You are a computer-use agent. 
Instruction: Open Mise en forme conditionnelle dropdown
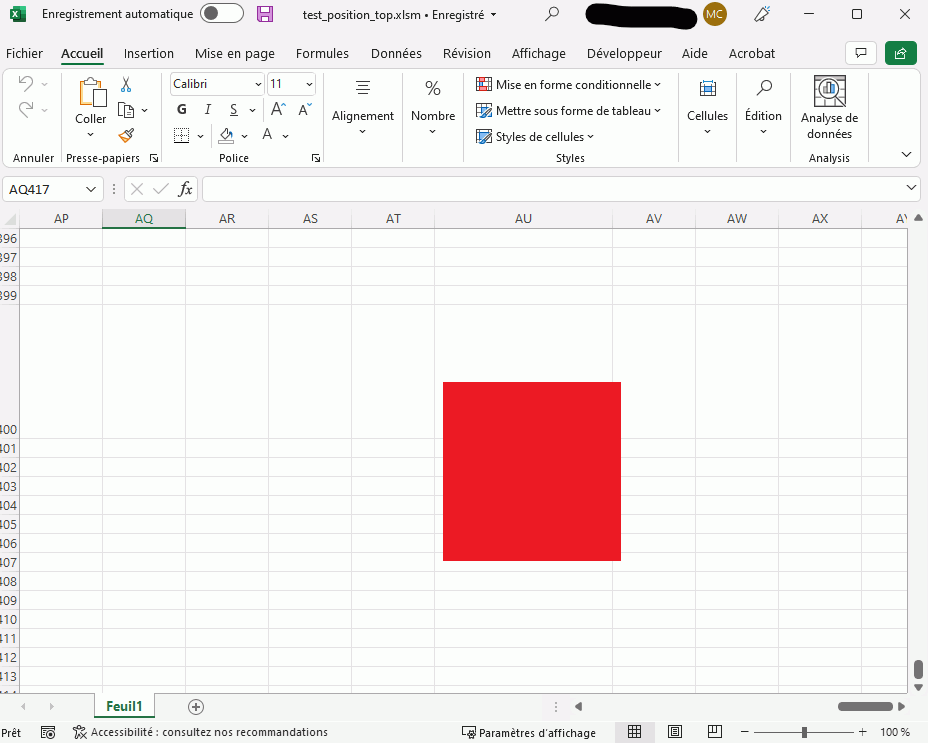(x=569, y=85)
